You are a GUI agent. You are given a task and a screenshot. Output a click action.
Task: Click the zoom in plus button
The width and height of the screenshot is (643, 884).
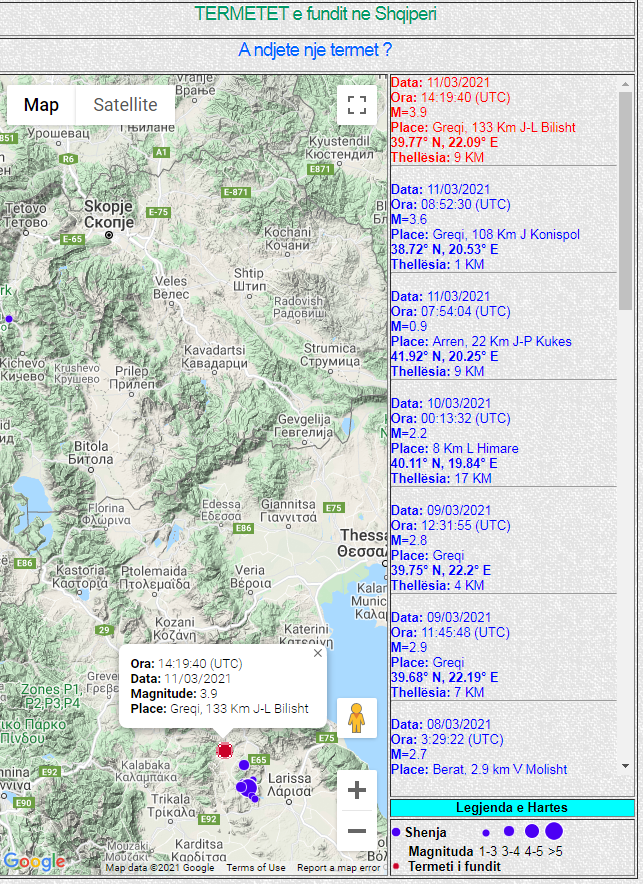(357, 791)
